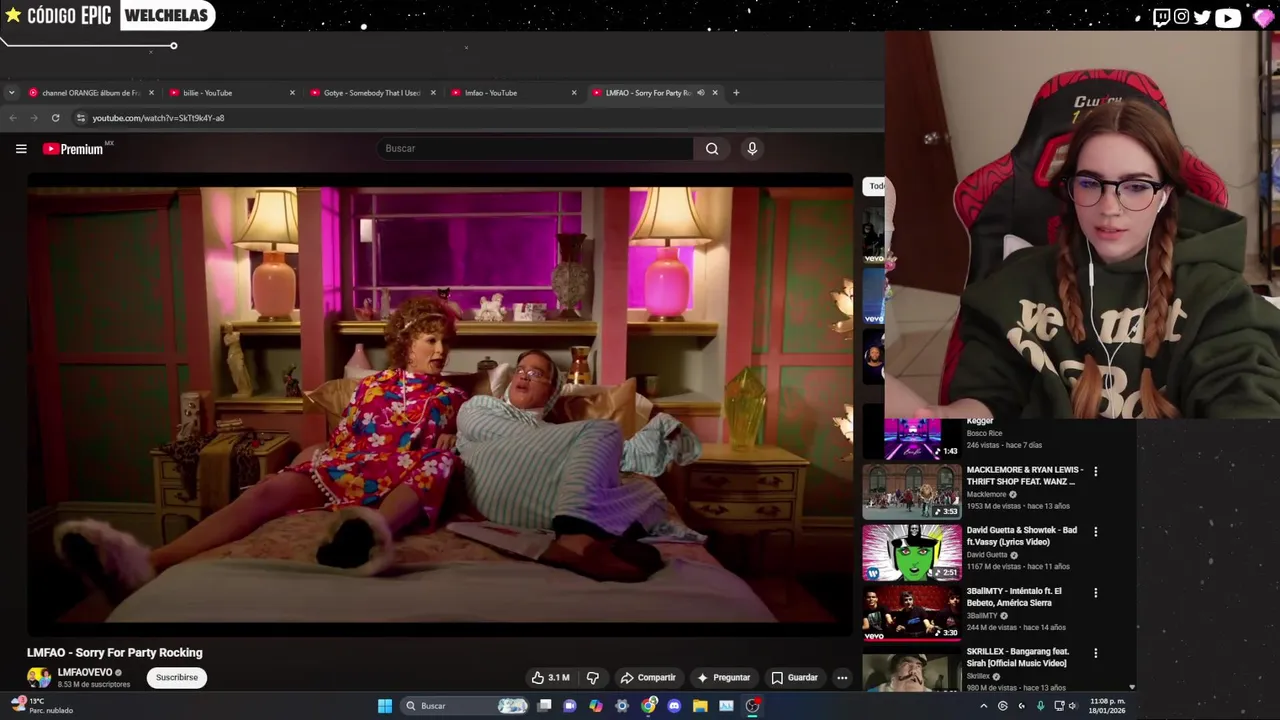Open more actions ellipsis under the video
Viewport: 1280px width, 720px height.
click(x=842, y=677)
